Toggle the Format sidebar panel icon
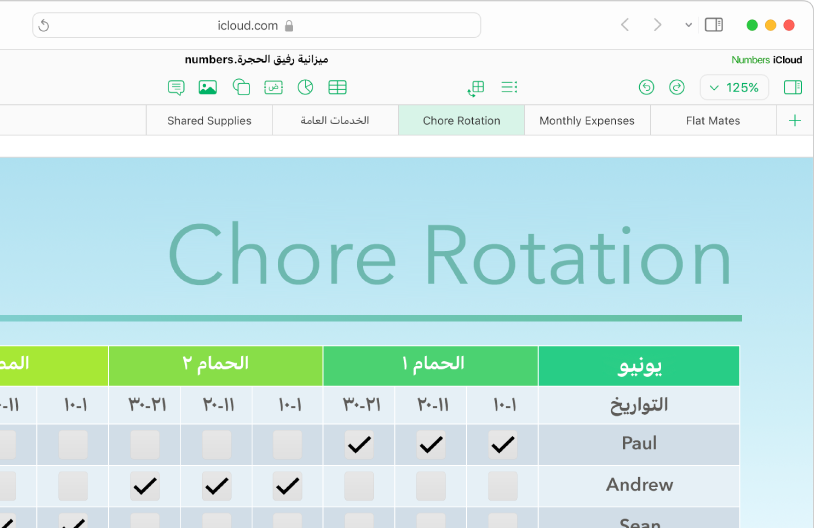This screenshot has width=814, height=529. [x=793, y=87]
